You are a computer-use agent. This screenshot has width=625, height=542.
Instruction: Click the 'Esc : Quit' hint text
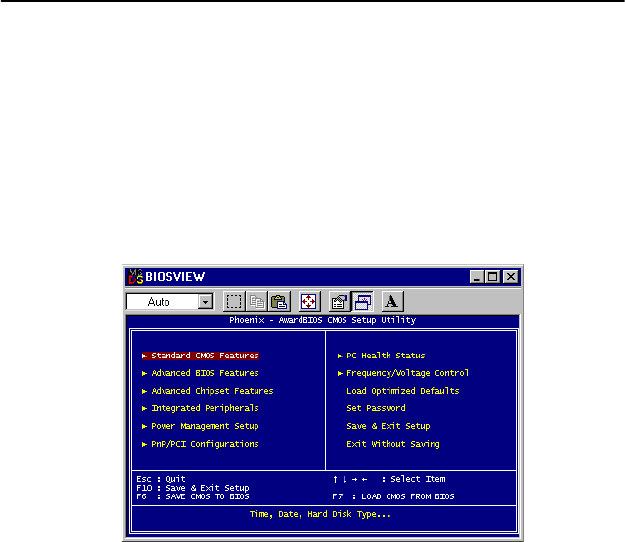(161, 479)
